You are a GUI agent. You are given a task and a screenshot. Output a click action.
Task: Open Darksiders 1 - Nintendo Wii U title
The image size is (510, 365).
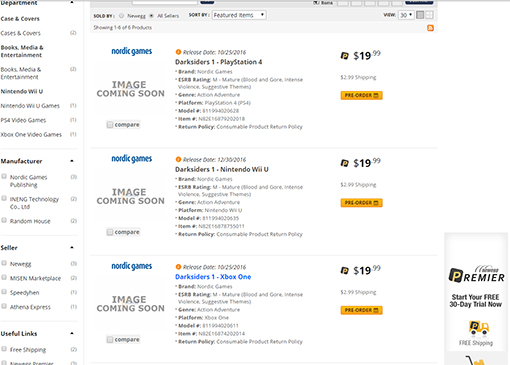(x=222, y=169)
